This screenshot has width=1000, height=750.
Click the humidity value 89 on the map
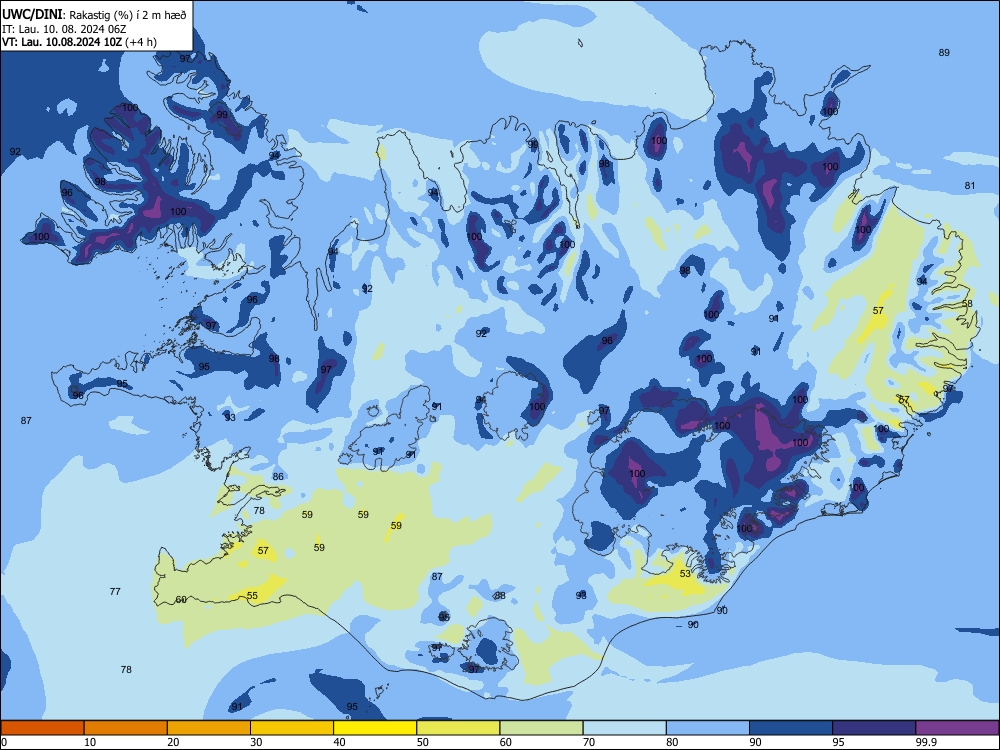944,52
